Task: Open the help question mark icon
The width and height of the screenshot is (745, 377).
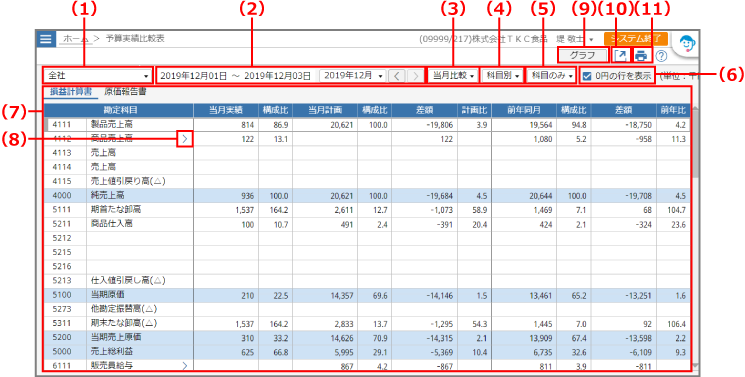Action: tap(661, 56)
